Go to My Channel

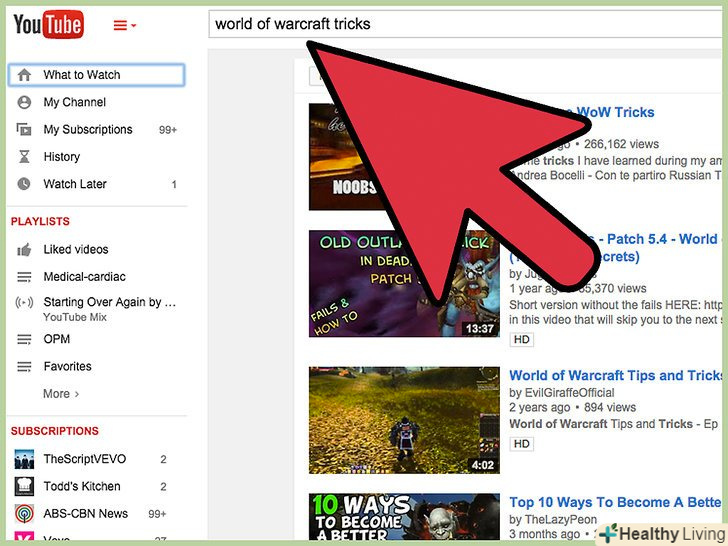75,102
